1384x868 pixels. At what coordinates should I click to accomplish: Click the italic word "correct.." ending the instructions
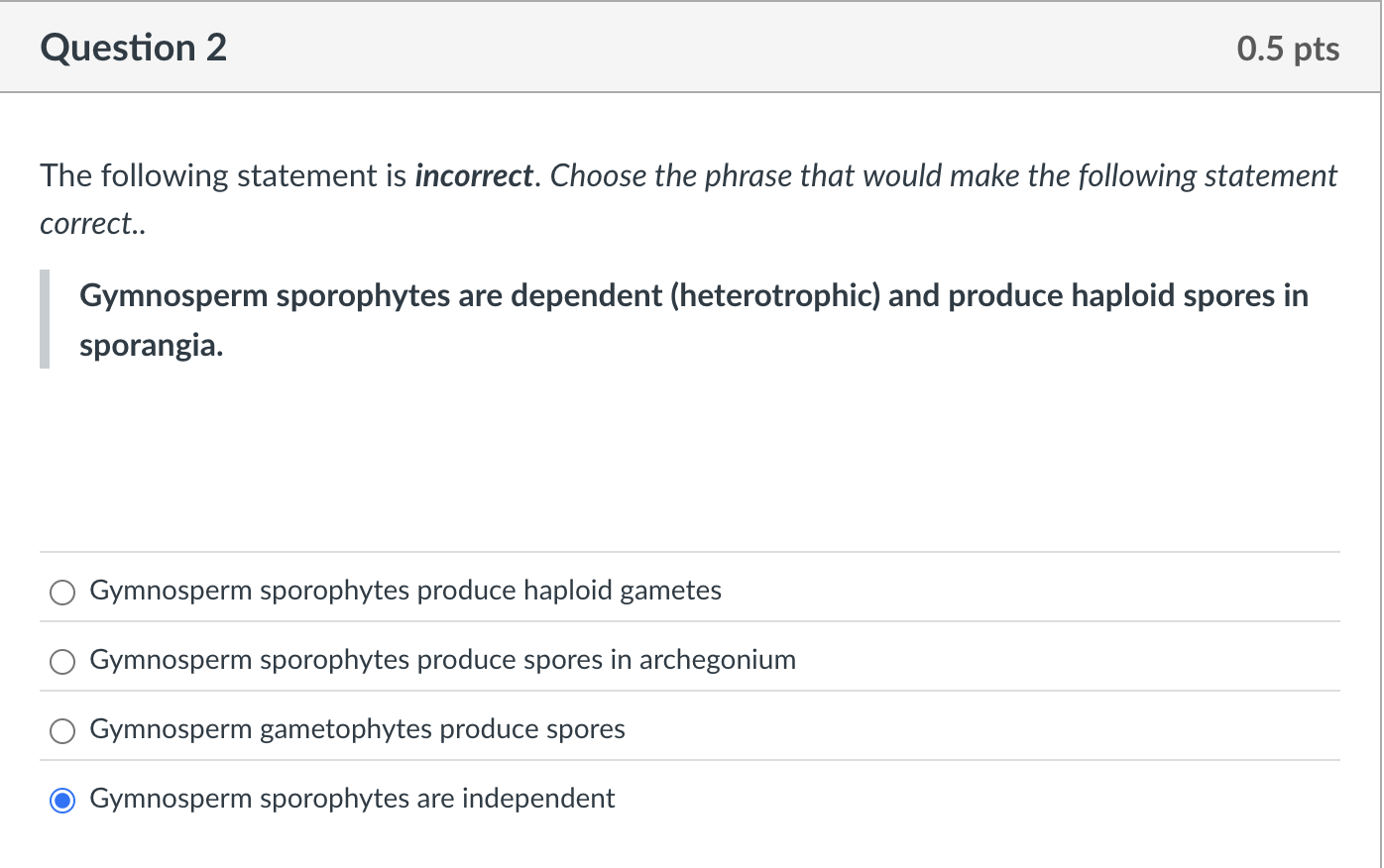[x=92, y=224]
